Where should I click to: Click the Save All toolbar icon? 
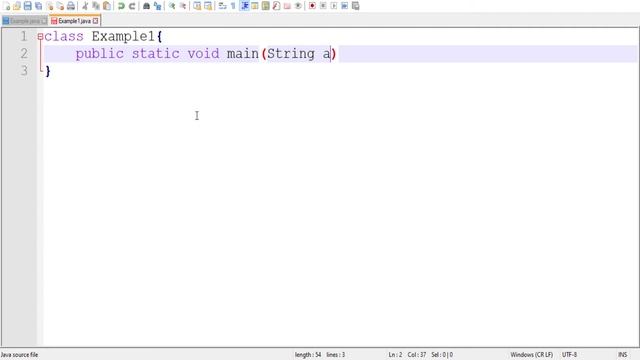(38, 6)
